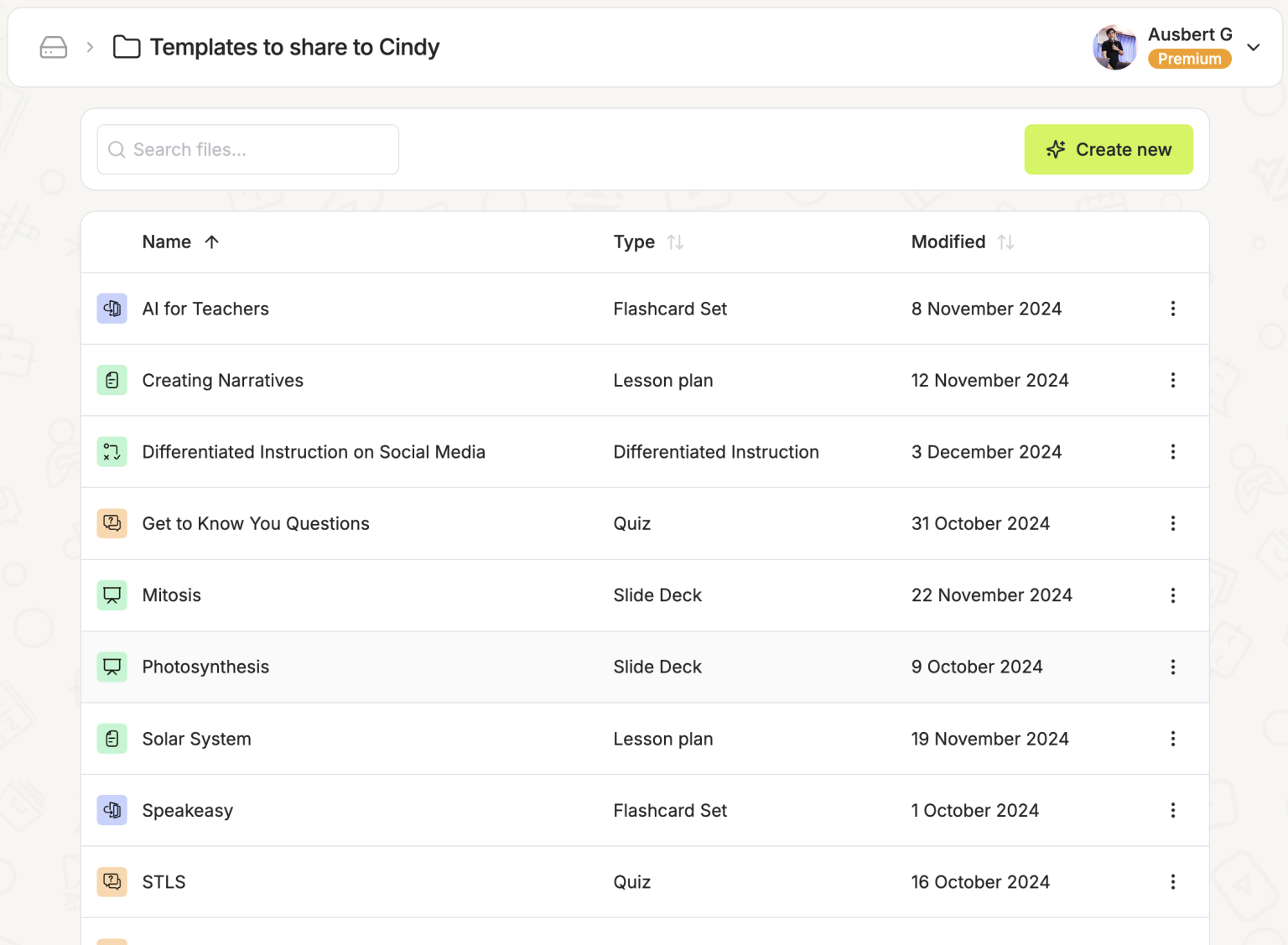Open the options menu for Solar System
Screen dimensions: 1288x945
click(x=1173, y=739)
